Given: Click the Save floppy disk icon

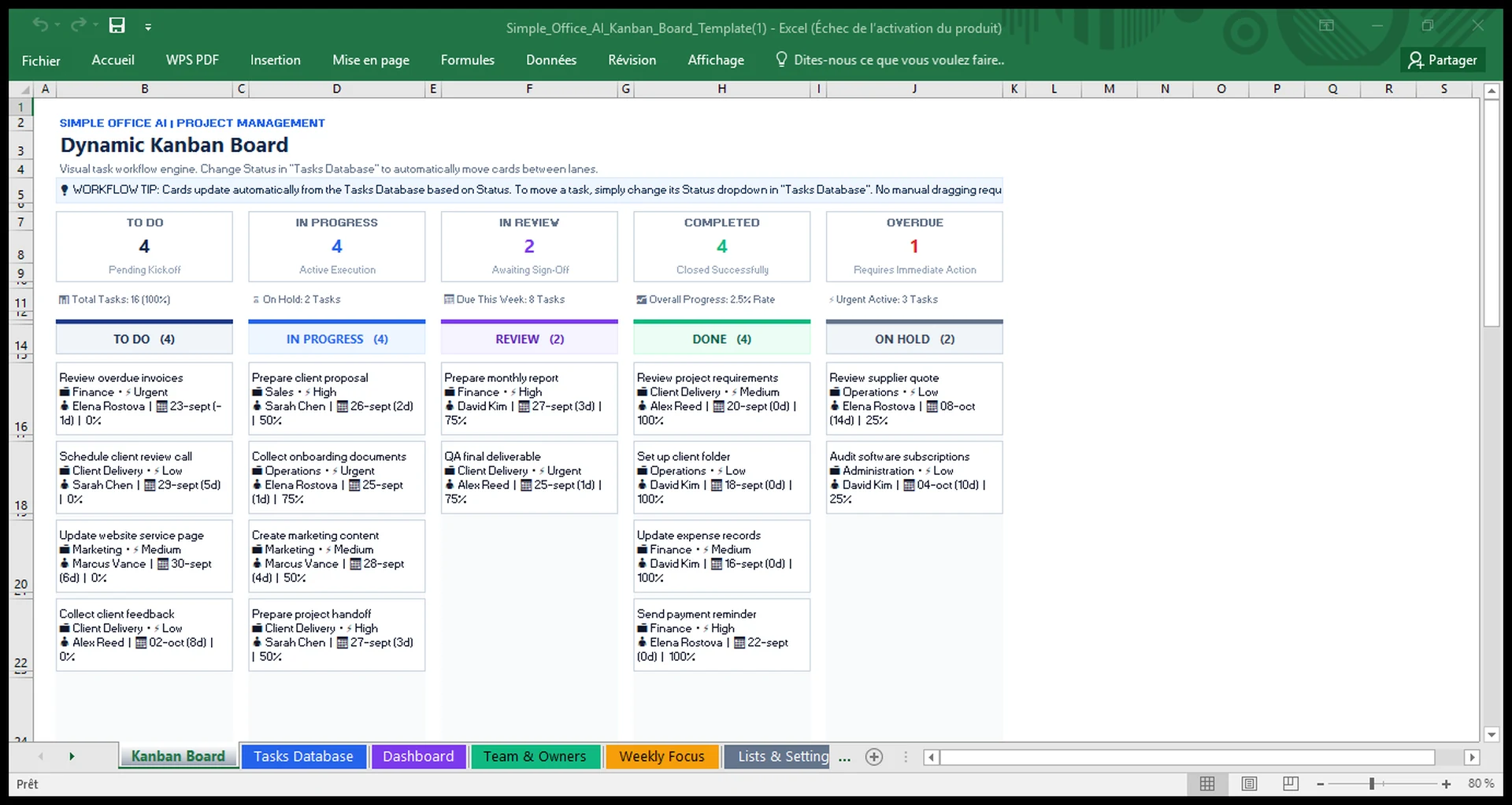Looking at the screenshot, I should [117, 25].
